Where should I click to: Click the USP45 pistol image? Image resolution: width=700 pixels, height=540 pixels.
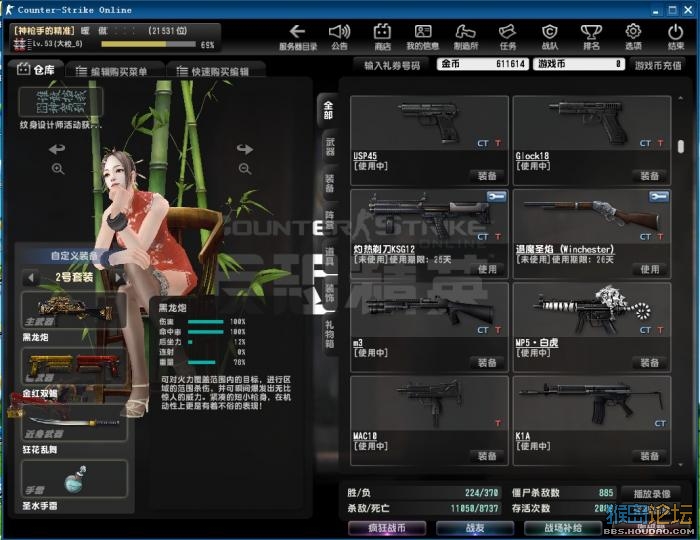430,122
